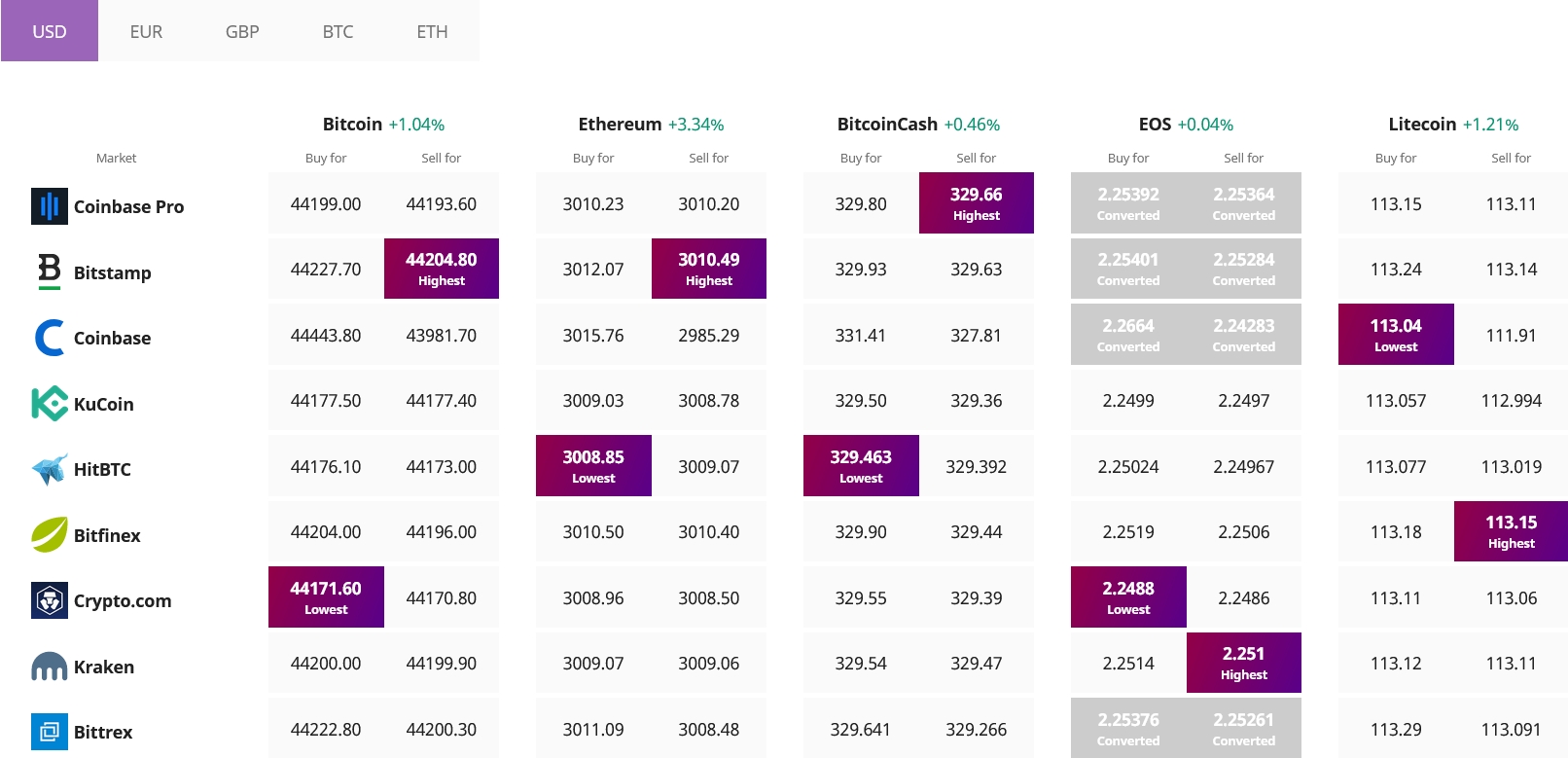The image size is (1568, 758).
Task: Click KuCoin EOS buy price 2.2499
Action: (x=1128, y=401)
